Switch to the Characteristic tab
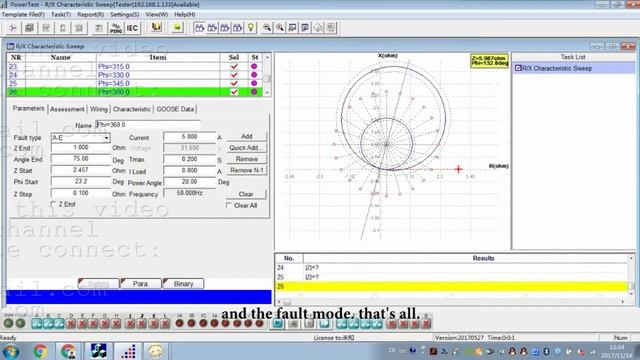640x360 pixels. point(131,109)
